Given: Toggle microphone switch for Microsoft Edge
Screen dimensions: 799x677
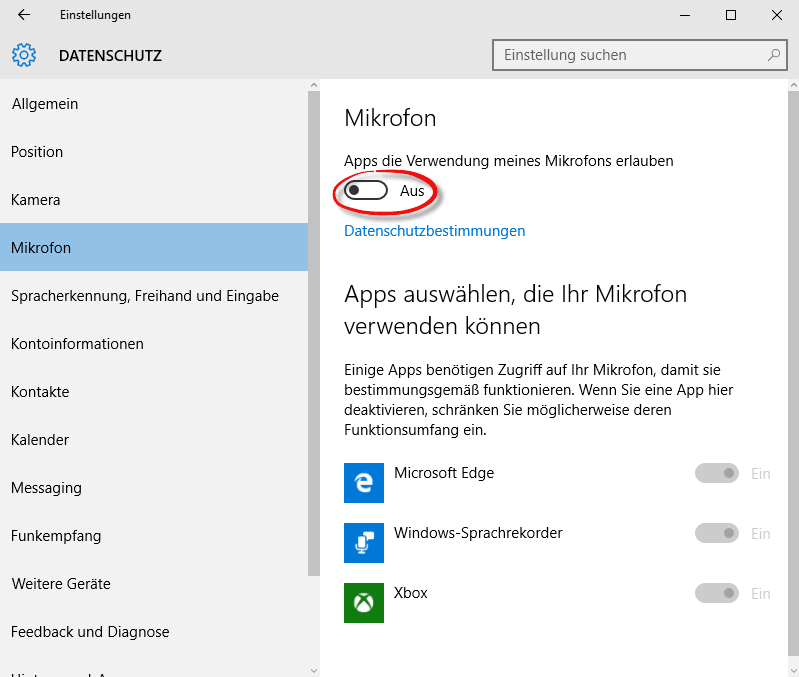Looking at the screenshot, I should point(717,474).
